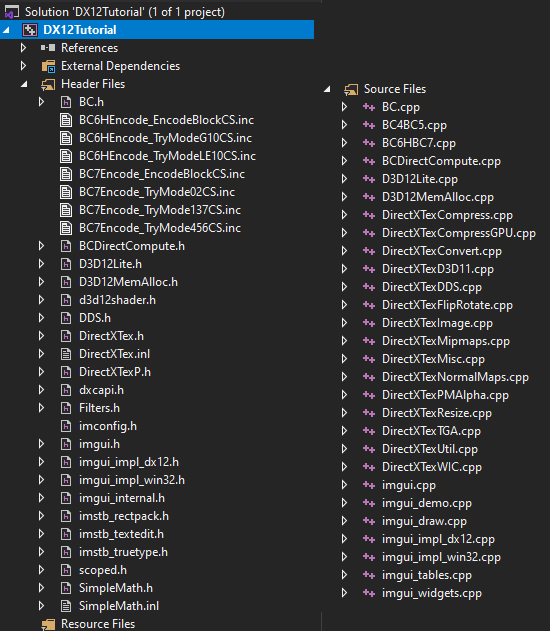Expand the References node
Screen dimensions: 550x631
[23, 48]
